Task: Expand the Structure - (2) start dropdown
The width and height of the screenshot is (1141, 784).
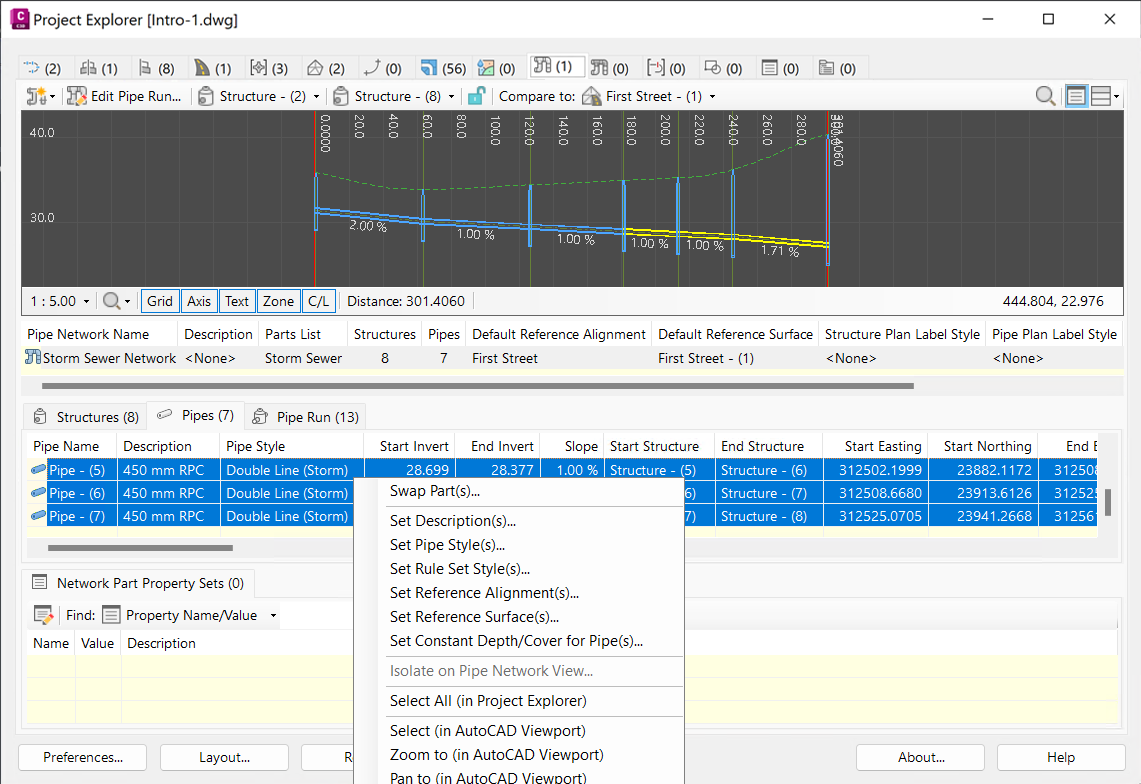Action: (x=317, y=96)
